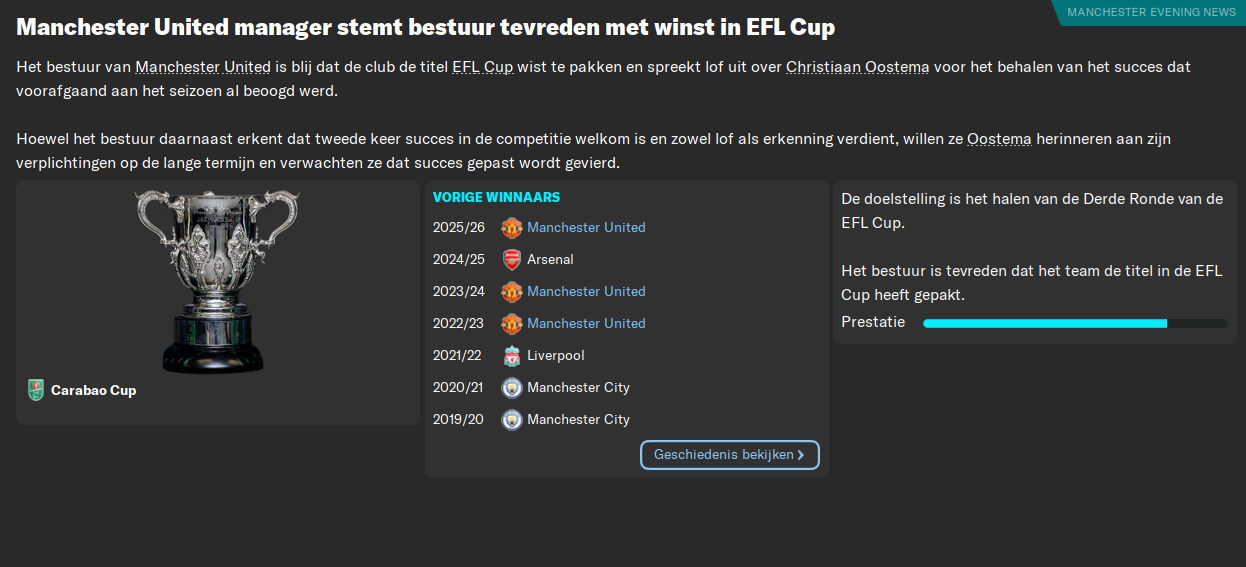Click Manchester City crest for 2019/20

click(511, 419)
